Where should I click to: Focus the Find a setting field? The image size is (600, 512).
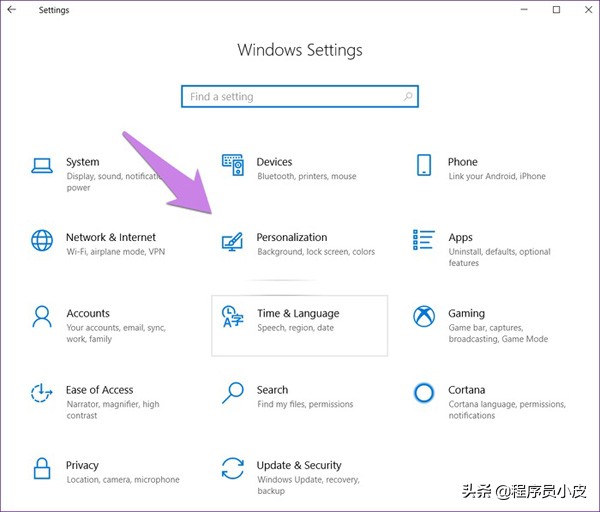point(300,96)
